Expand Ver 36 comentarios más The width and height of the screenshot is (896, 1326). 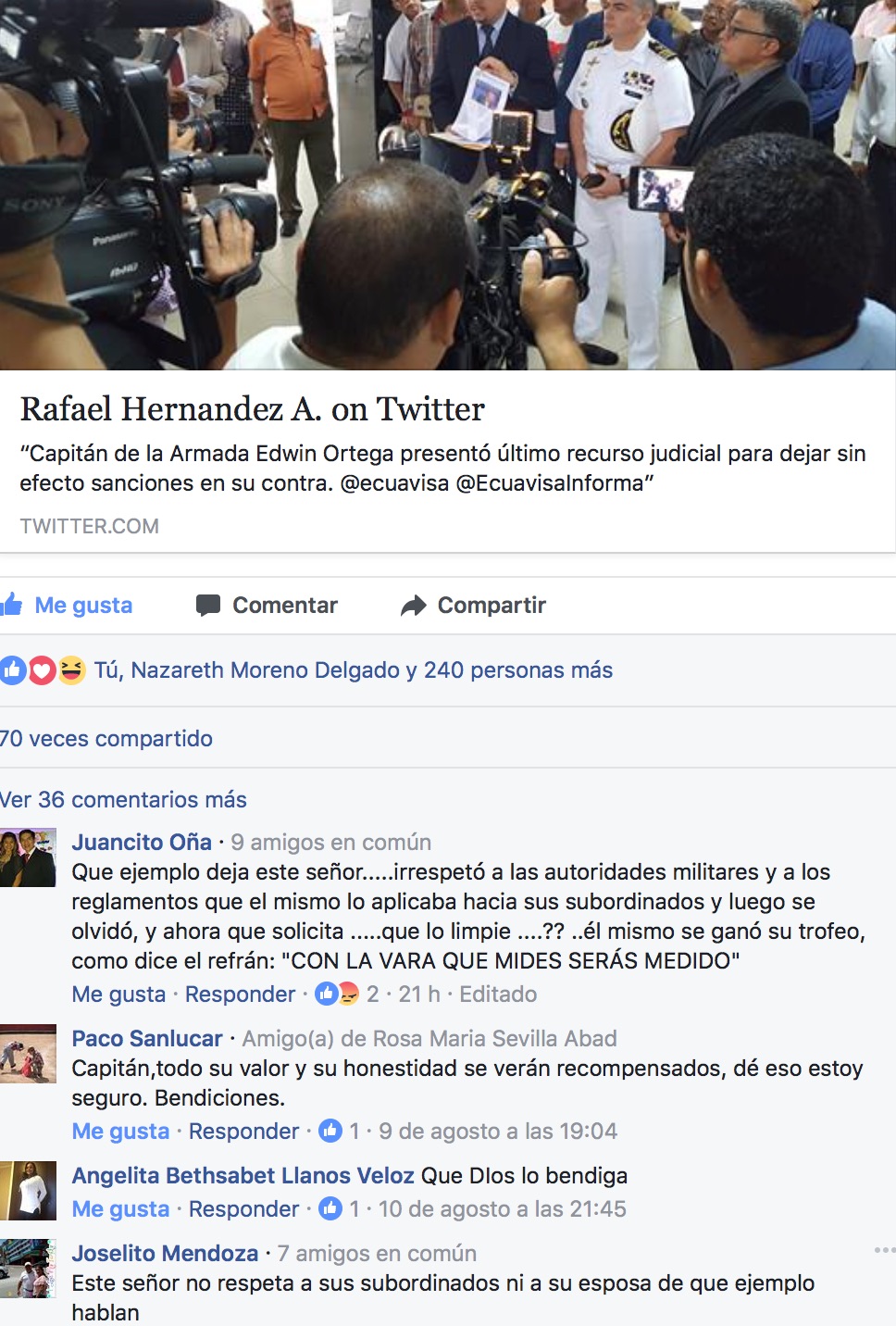[123, 799]
